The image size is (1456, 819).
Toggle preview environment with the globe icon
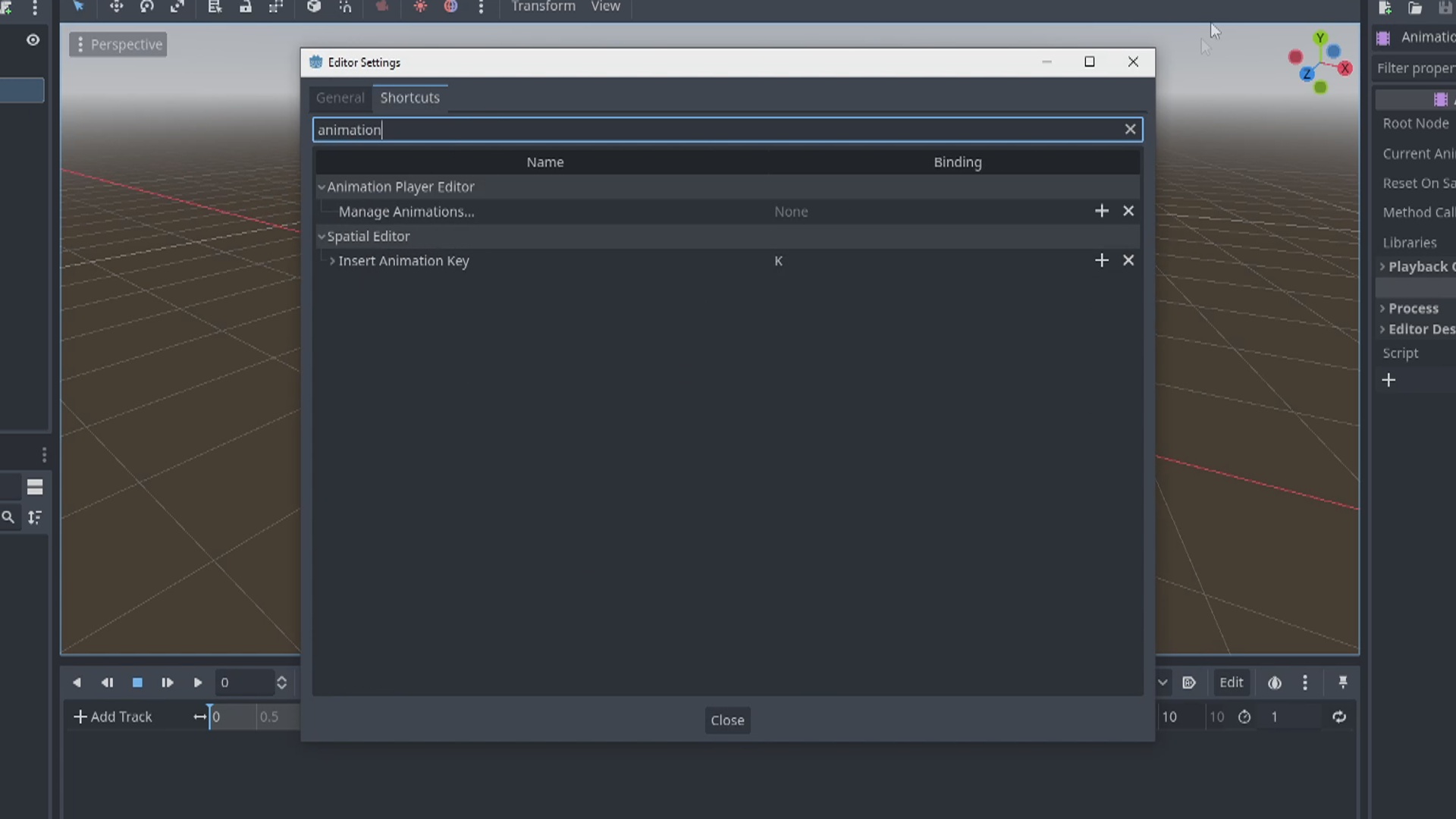pyautogui.click(x=450, y=6)
